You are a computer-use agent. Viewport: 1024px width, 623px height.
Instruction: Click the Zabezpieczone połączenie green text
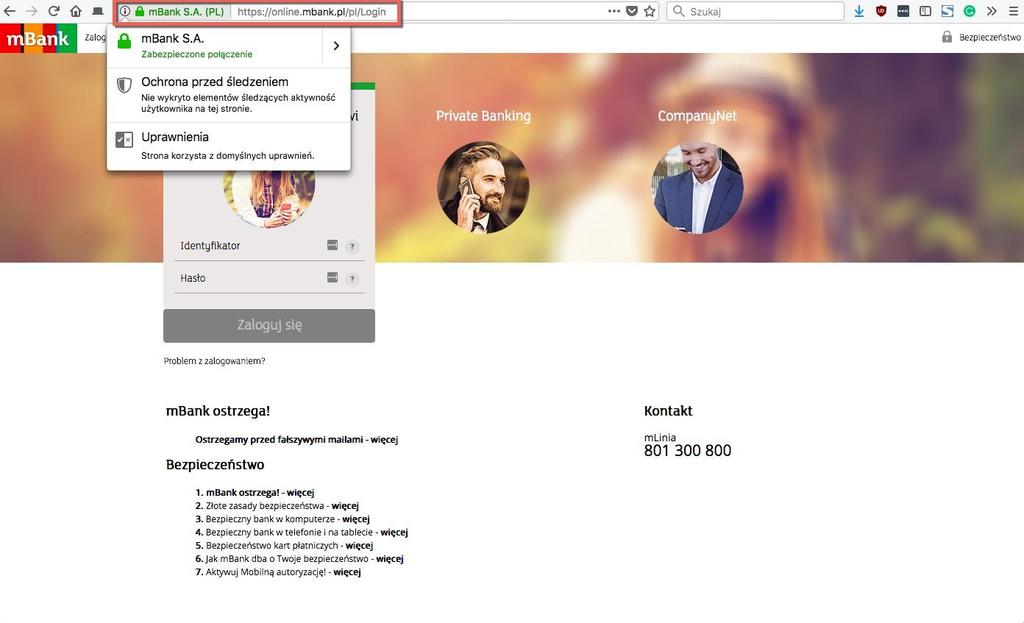[197, 54]
